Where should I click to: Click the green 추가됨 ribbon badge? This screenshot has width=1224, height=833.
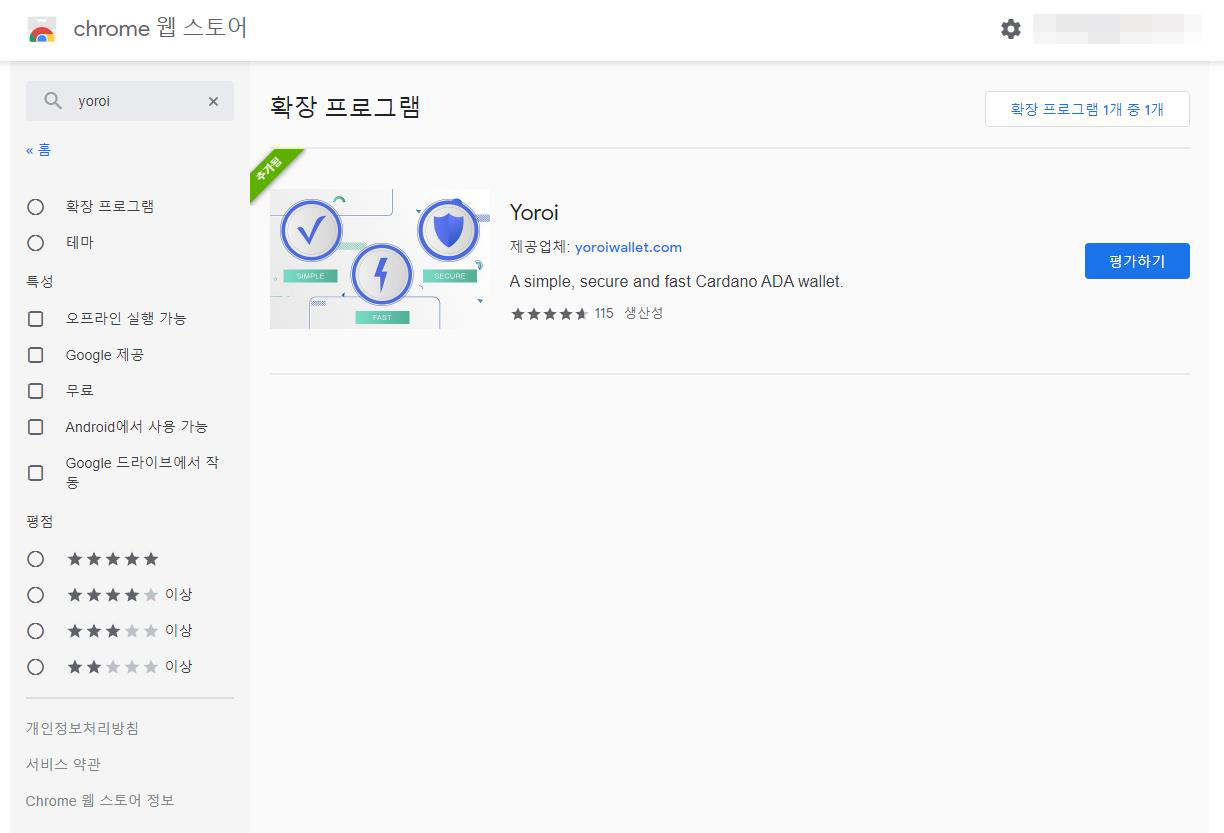click(272, 171)
